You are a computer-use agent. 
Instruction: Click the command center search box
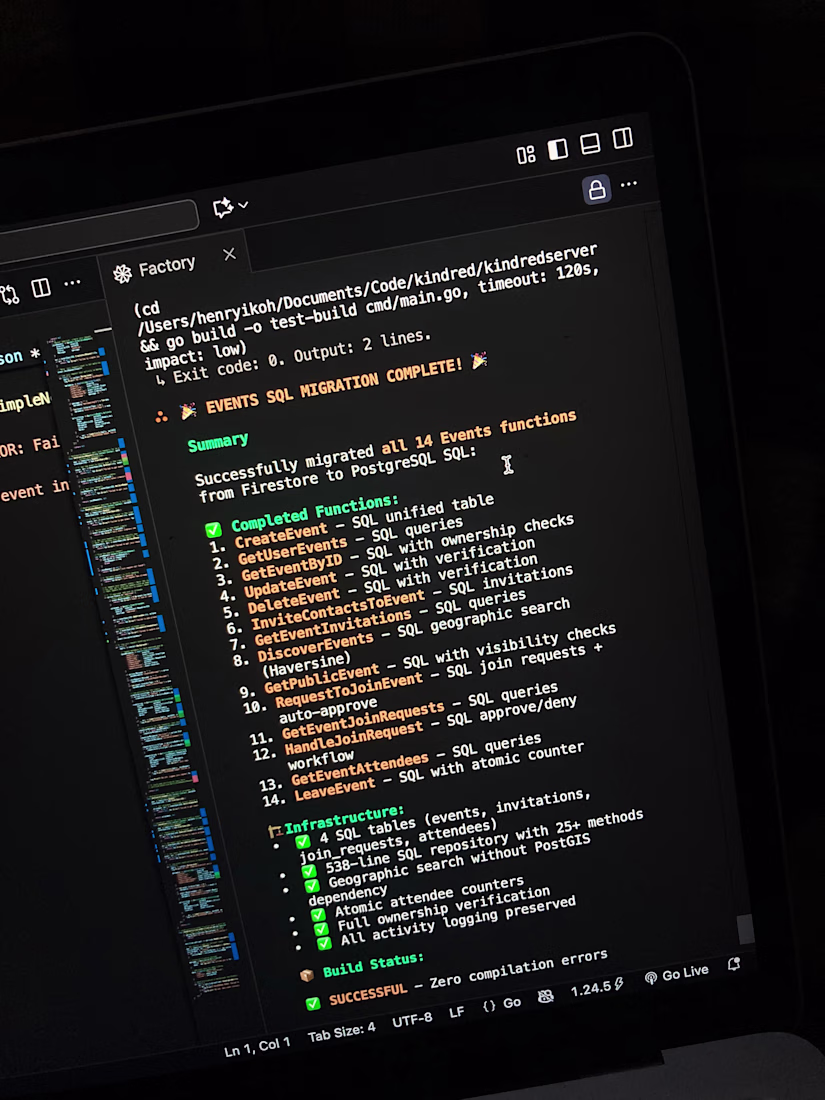[98, 229]
